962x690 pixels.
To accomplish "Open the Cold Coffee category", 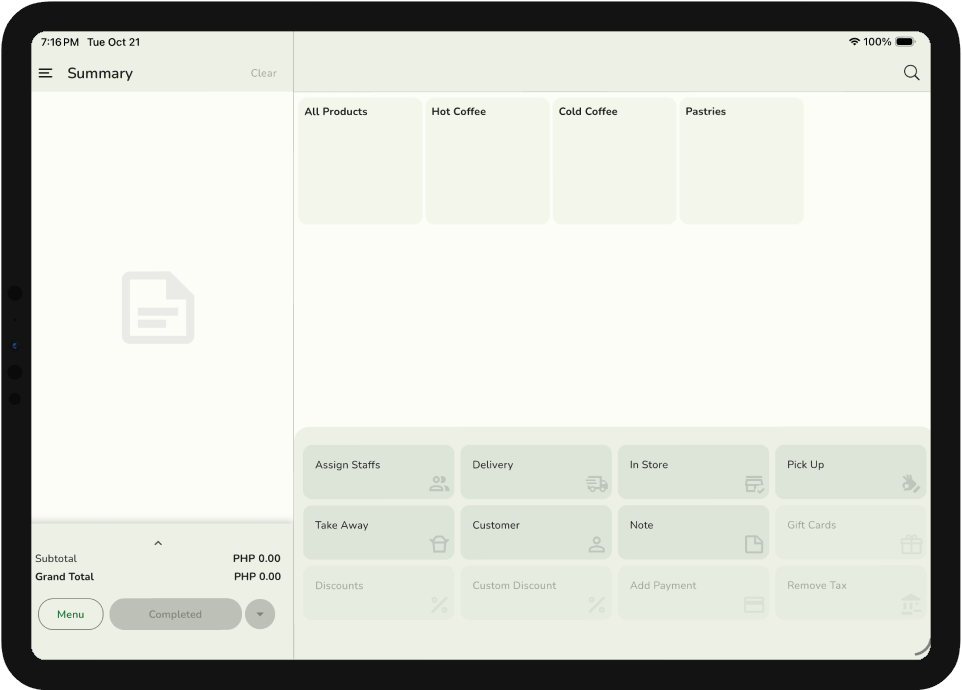I will [x=614, y=160].
